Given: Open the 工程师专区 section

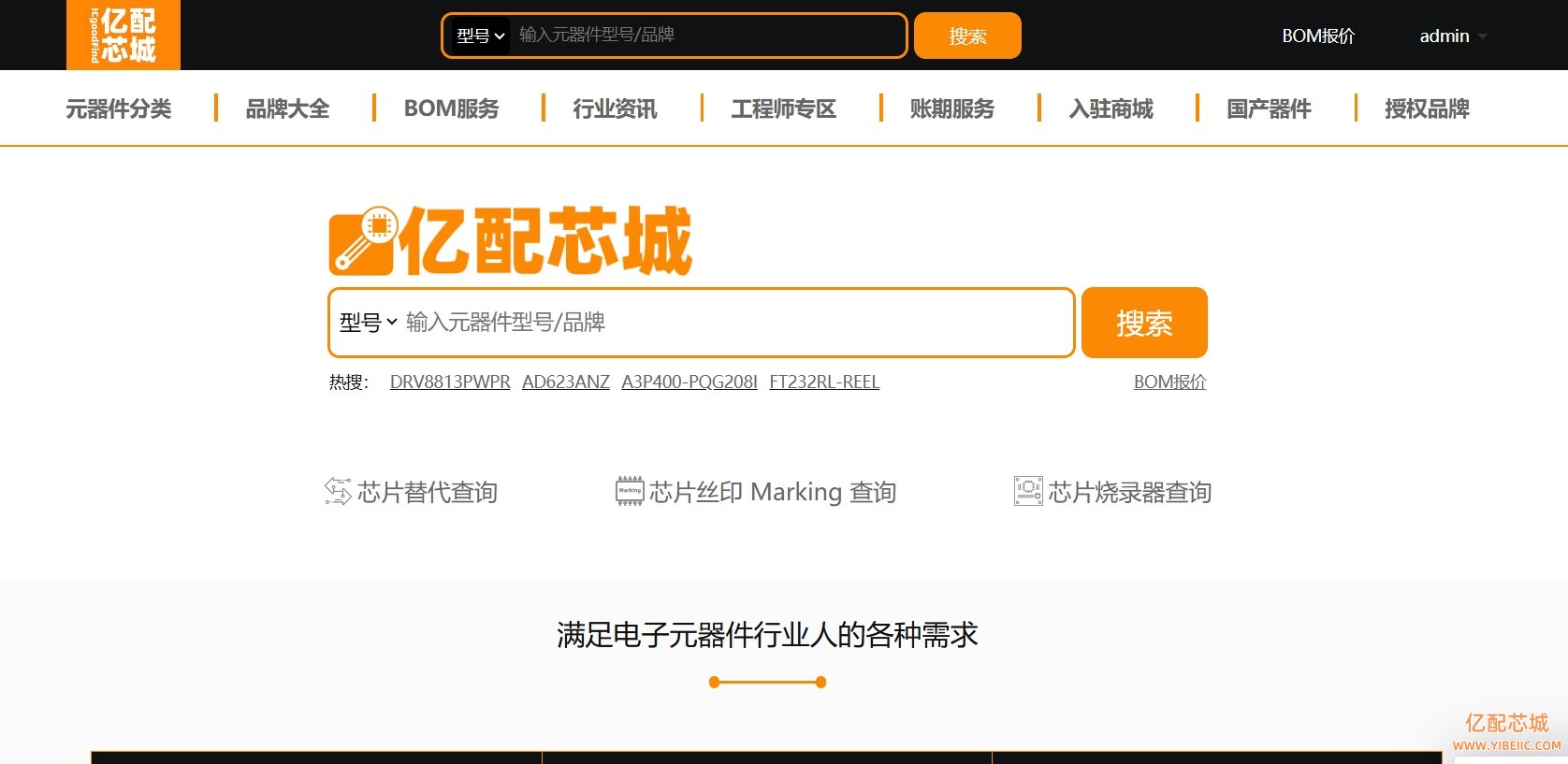Looking at the screenshot, I should pyautogui.click(x=783, y=109).
